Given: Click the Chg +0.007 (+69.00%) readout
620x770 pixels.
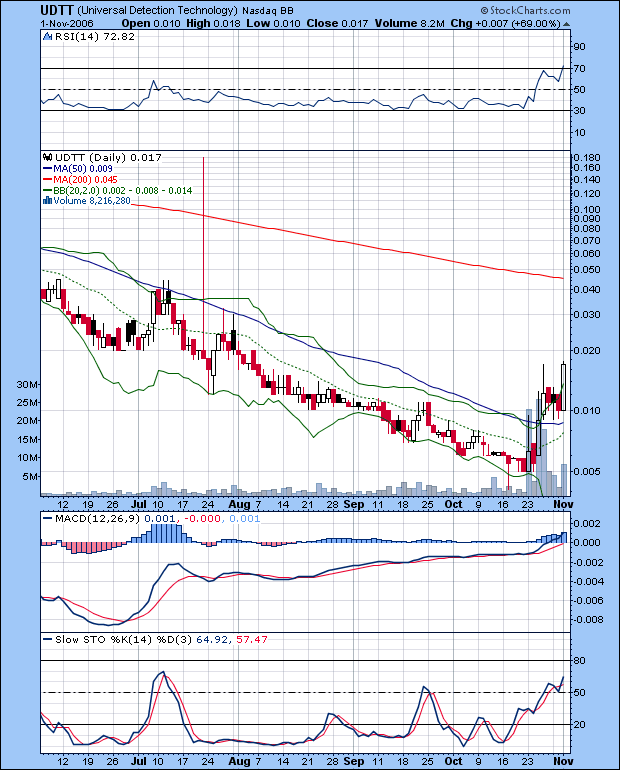Looking at the screenshot, I should point(506,24).
